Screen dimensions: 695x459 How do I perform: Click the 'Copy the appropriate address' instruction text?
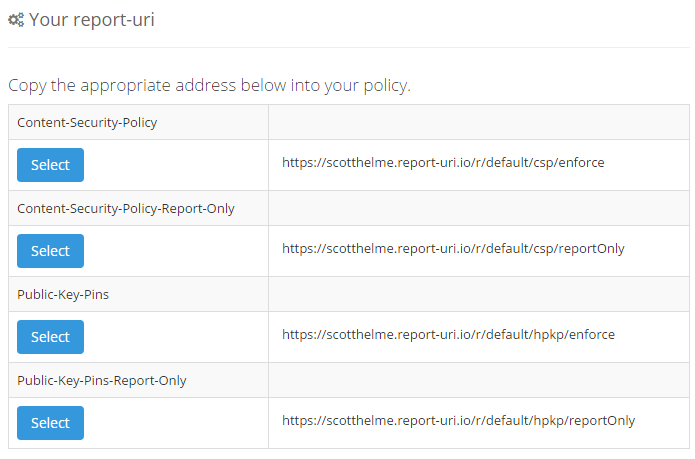[x=209, y=85]
